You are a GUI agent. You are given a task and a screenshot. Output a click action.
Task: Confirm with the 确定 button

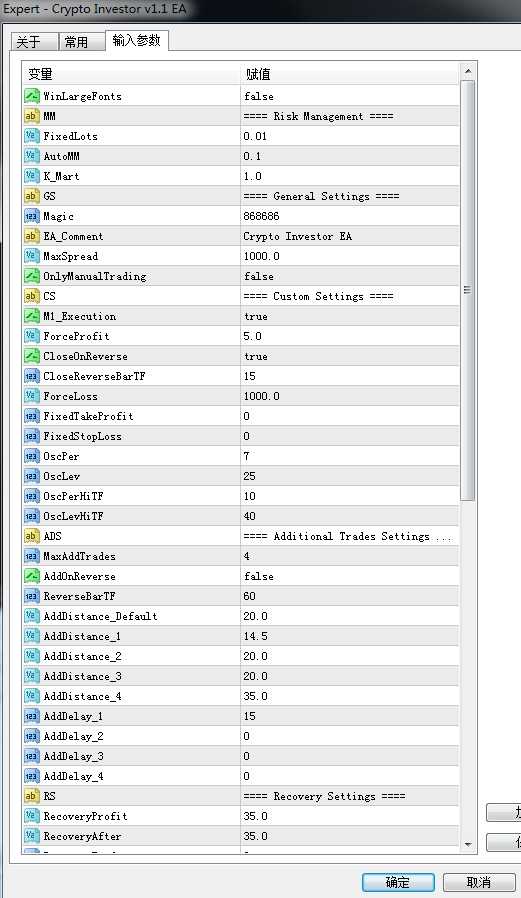(x=398, y=882)
